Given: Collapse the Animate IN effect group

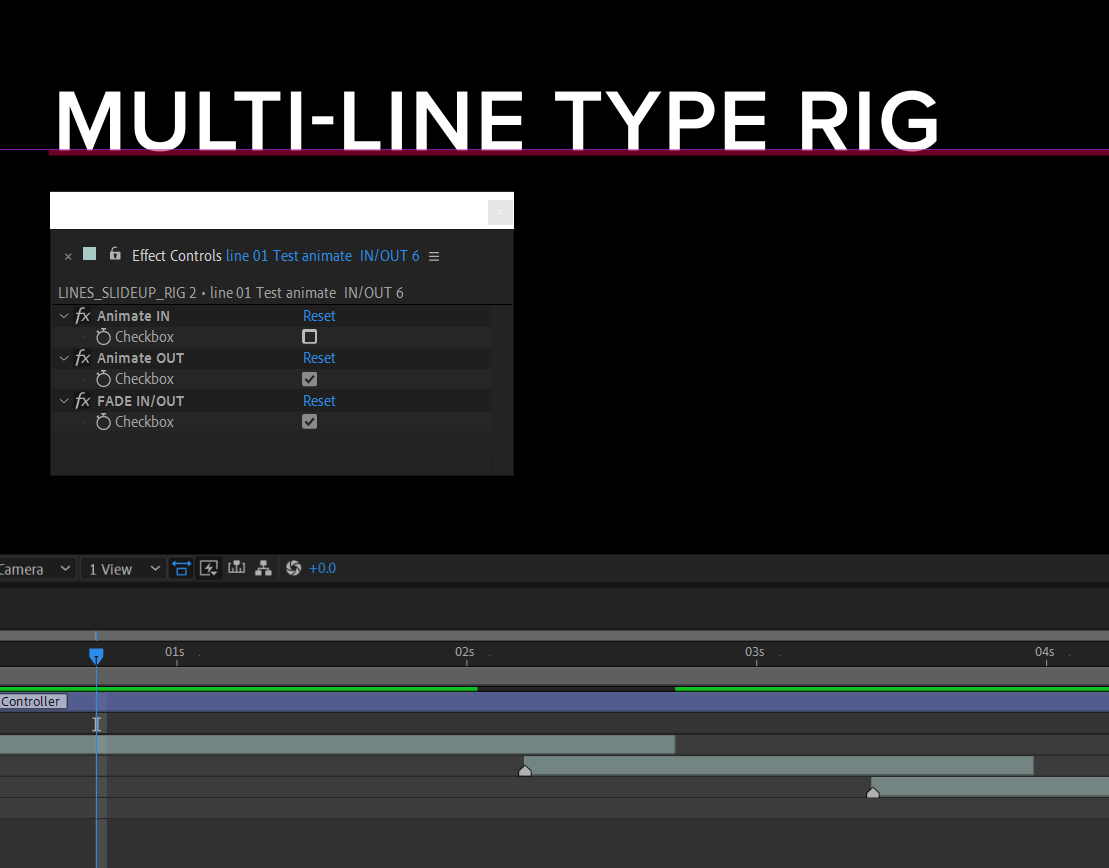Looking at the screenshot, I should tap(64, 316).
